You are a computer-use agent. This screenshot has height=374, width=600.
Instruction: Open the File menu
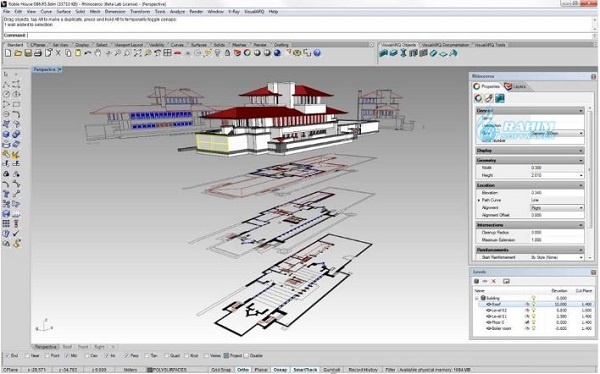click(x=7, y=12)
